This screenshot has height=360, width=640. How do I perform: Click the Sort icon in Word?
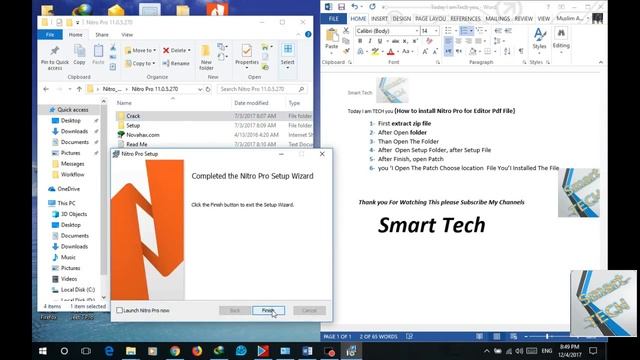click(x=507, y=51)
